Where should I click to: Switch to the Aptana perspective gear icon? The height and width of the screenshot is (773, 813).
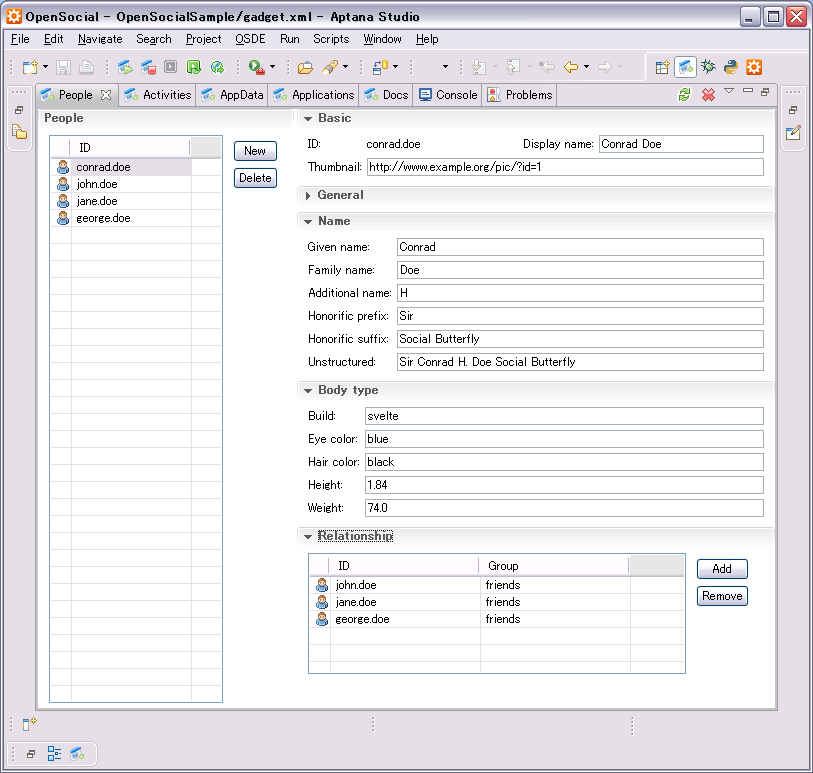754,67
